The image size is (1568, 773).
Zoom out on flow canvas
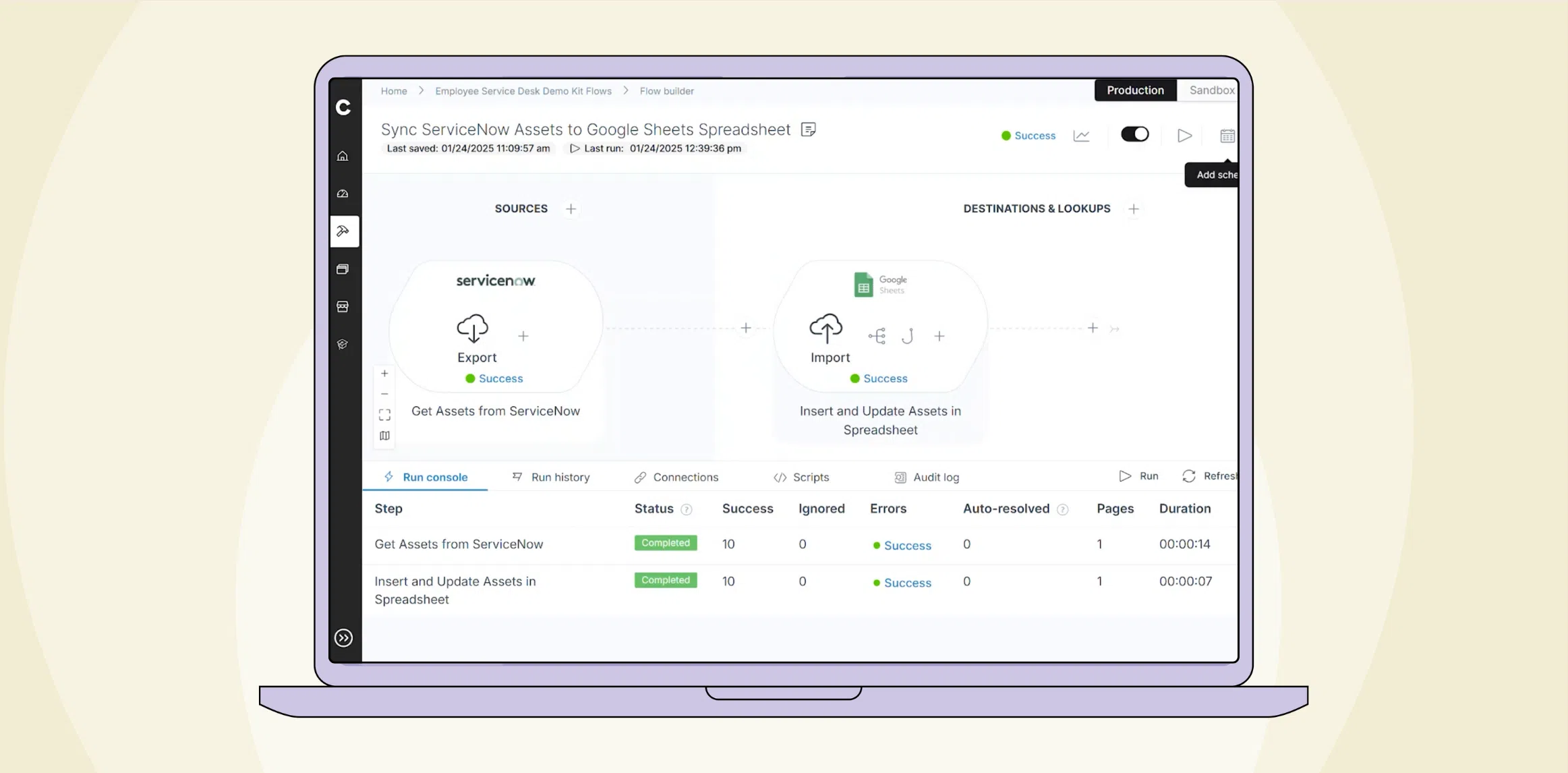384,394
